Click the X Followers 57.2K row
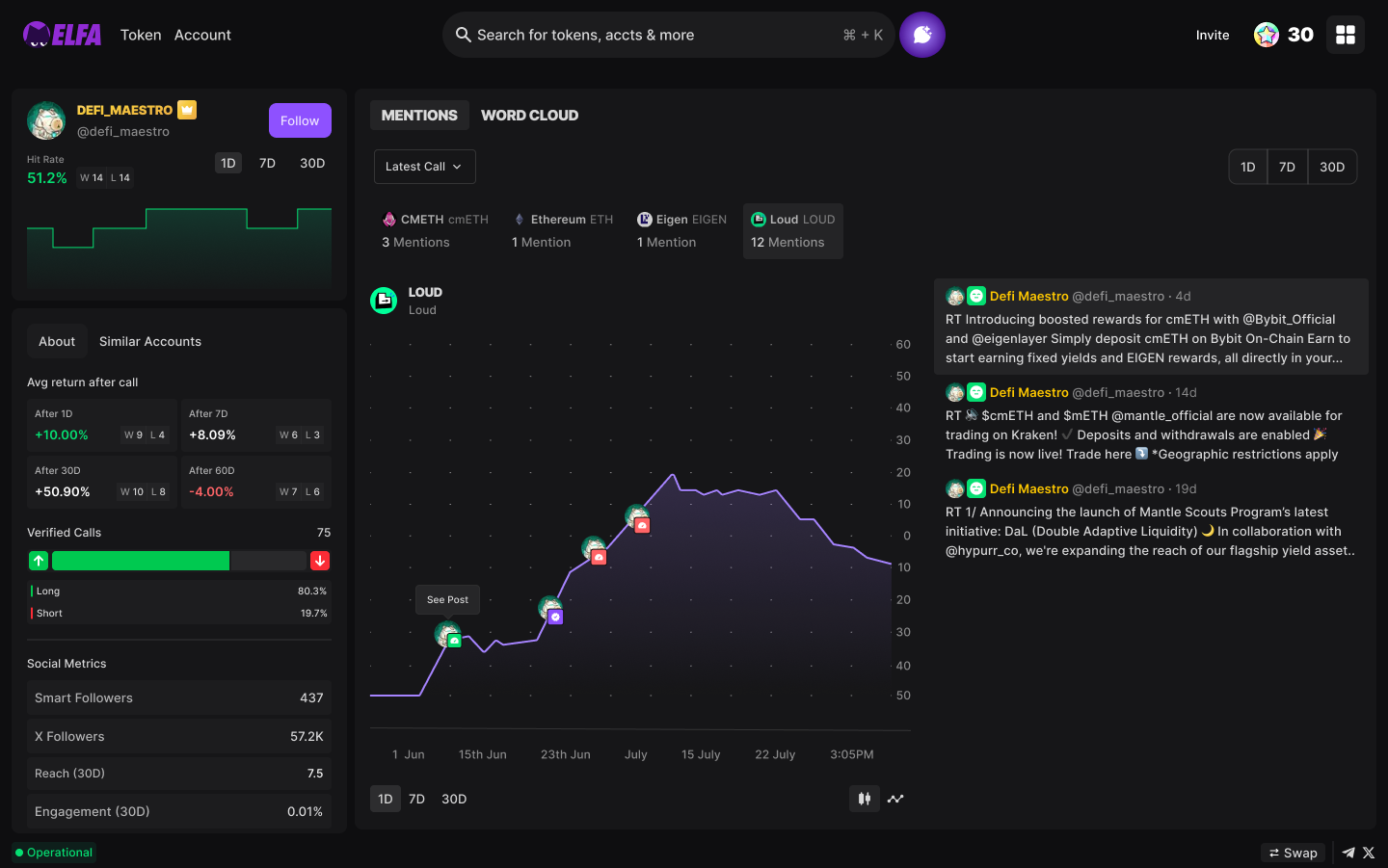 pyautogui.click(x=179, y=736)
